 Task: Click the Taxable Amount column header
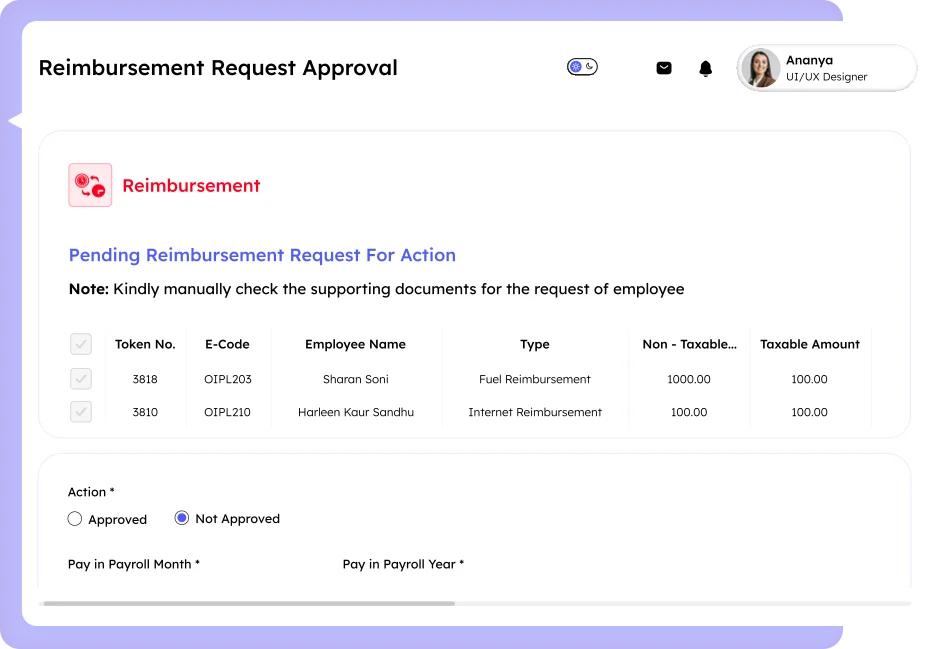click(809, 344)
